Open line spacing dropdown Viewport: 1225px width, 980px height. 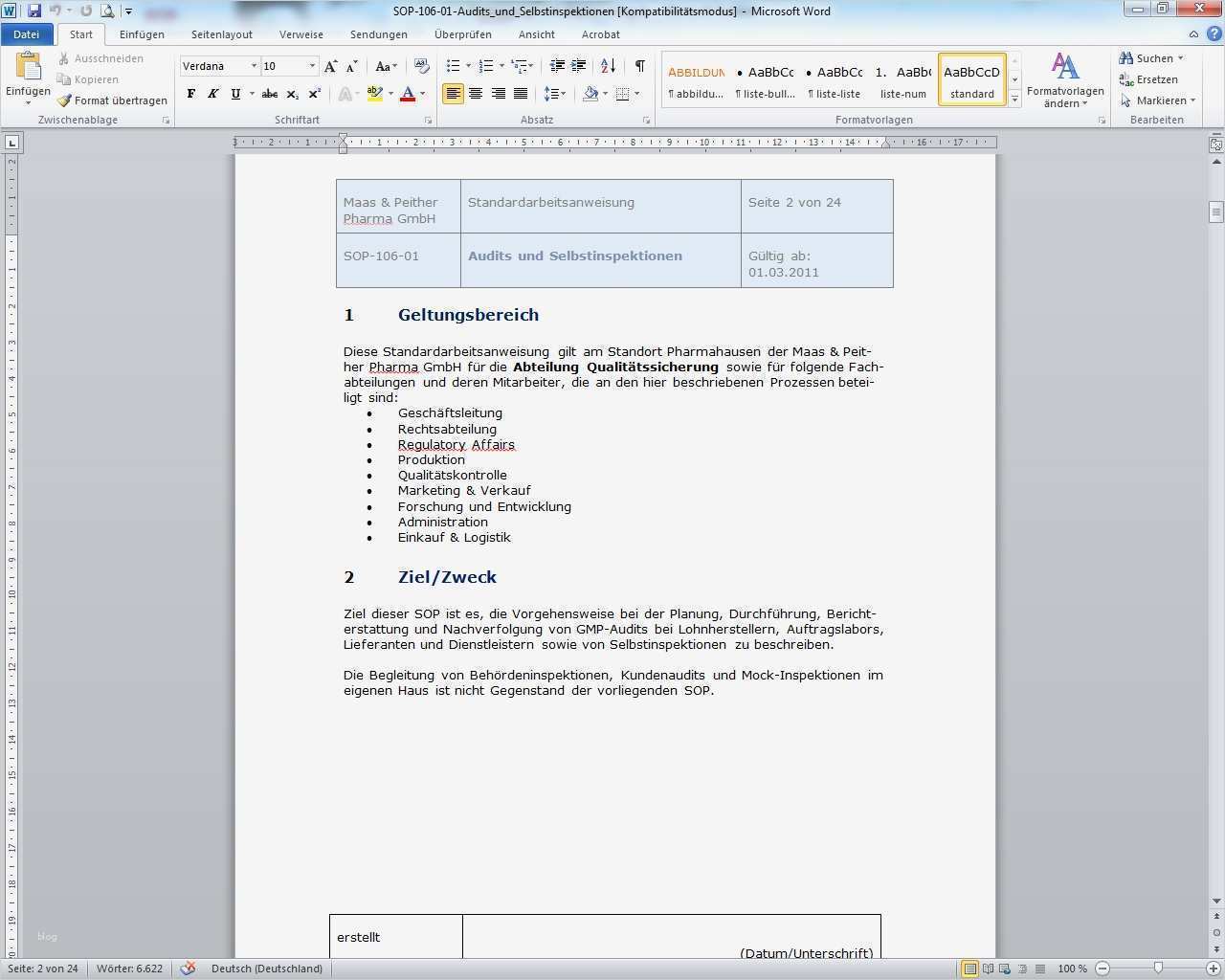point(554,94)
